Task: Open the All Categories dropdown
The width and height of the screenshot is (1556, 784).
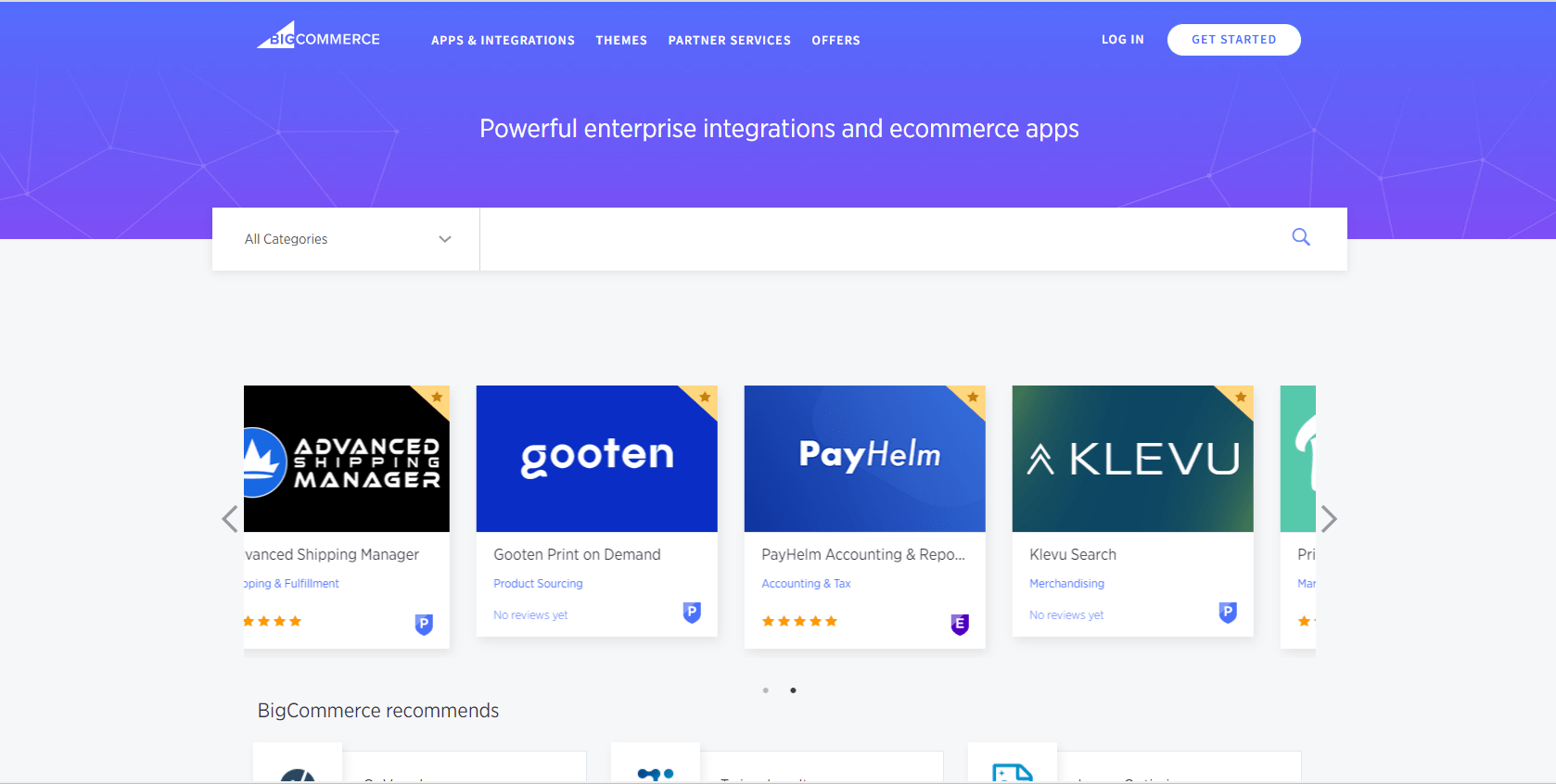Action: pyautogui.click(x=346, y=239)
